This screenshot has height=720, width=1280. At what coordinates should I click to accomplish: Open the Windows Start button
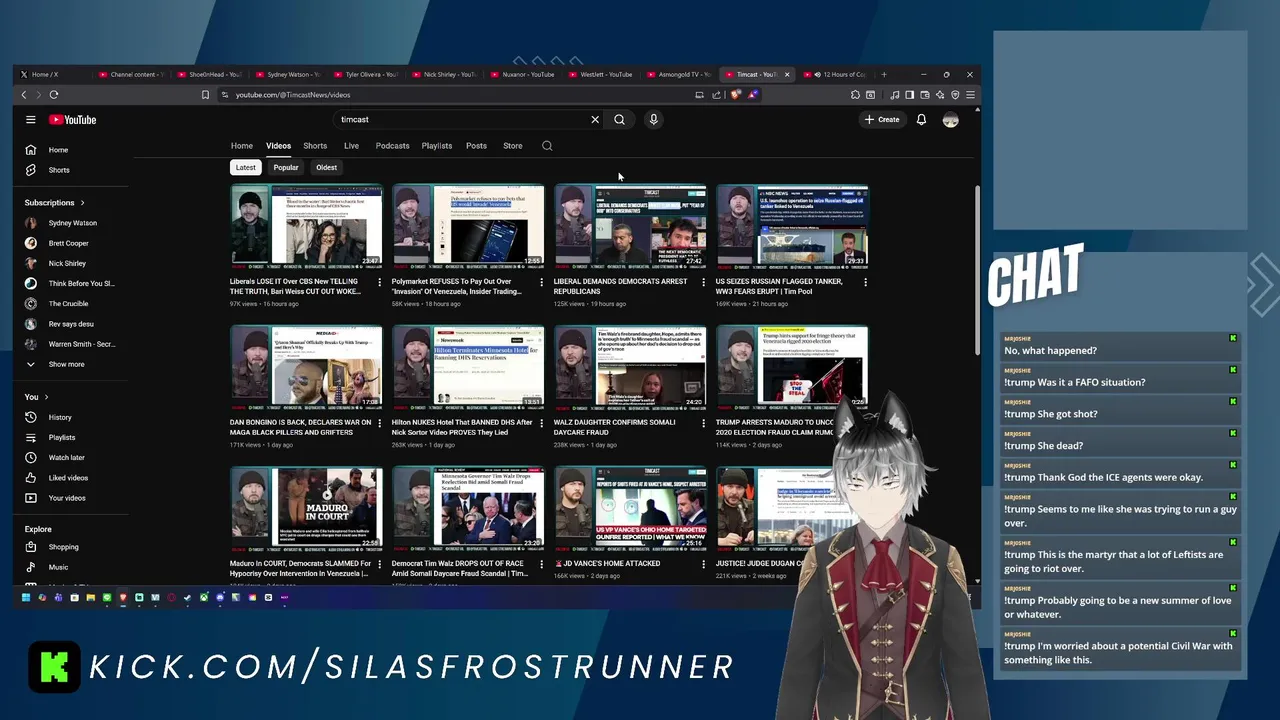(25, 598)
